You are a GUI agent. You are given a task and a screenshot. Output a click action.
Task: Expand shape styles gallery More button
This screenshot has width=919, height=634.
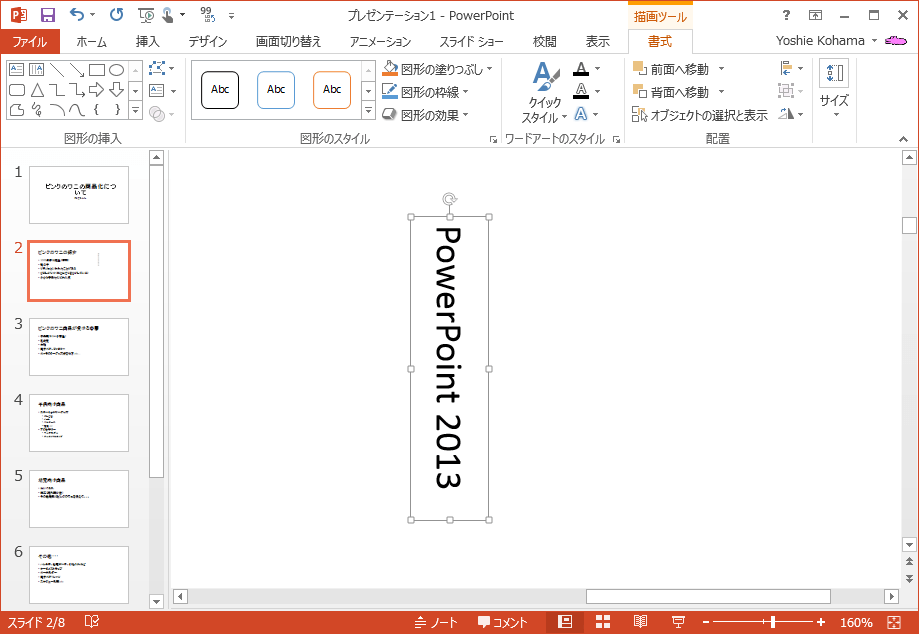point(368,110)
